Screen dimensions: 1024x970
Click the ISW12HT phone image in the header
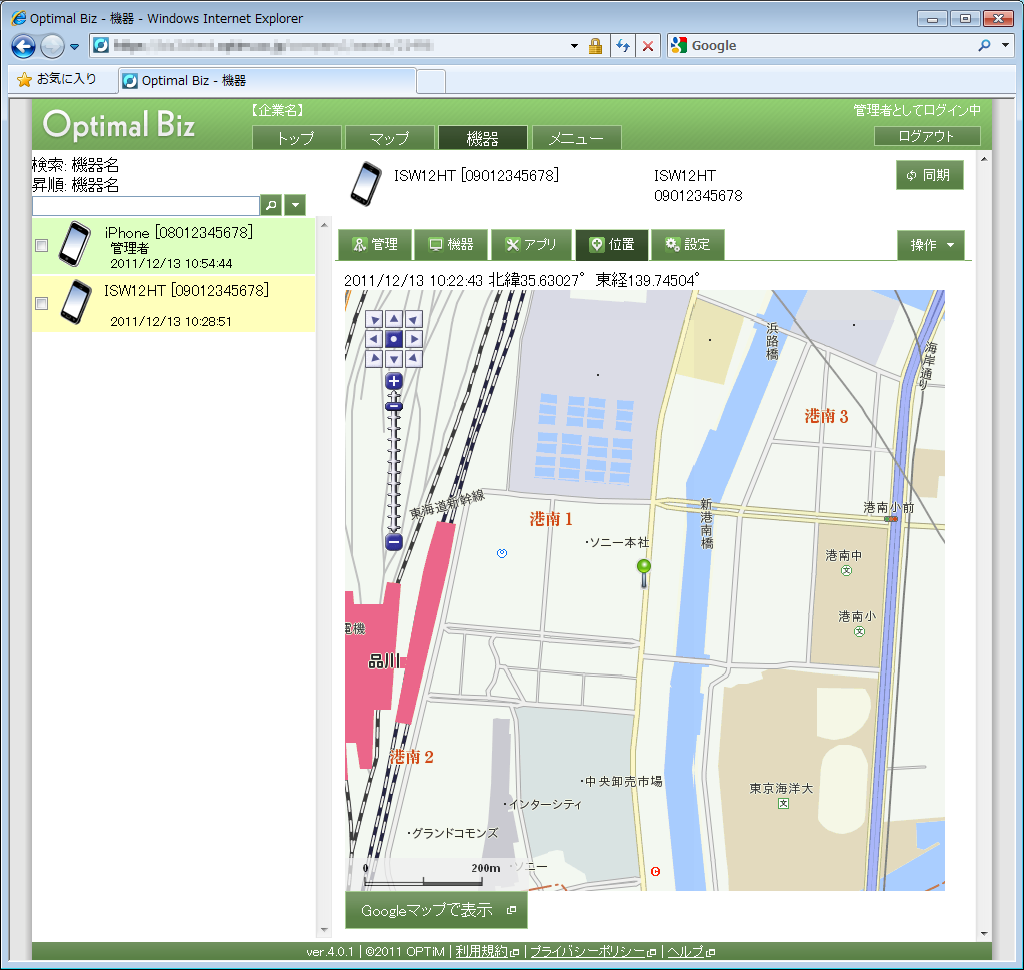(366, 185)
